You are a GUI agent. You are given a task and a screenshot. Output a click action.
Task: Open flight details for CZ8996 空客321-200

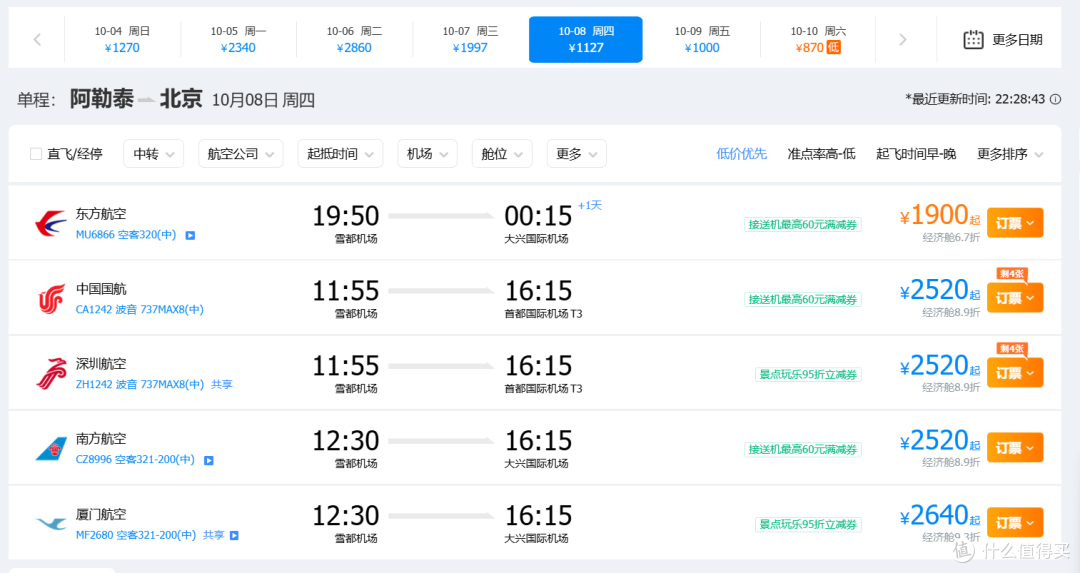135,459
